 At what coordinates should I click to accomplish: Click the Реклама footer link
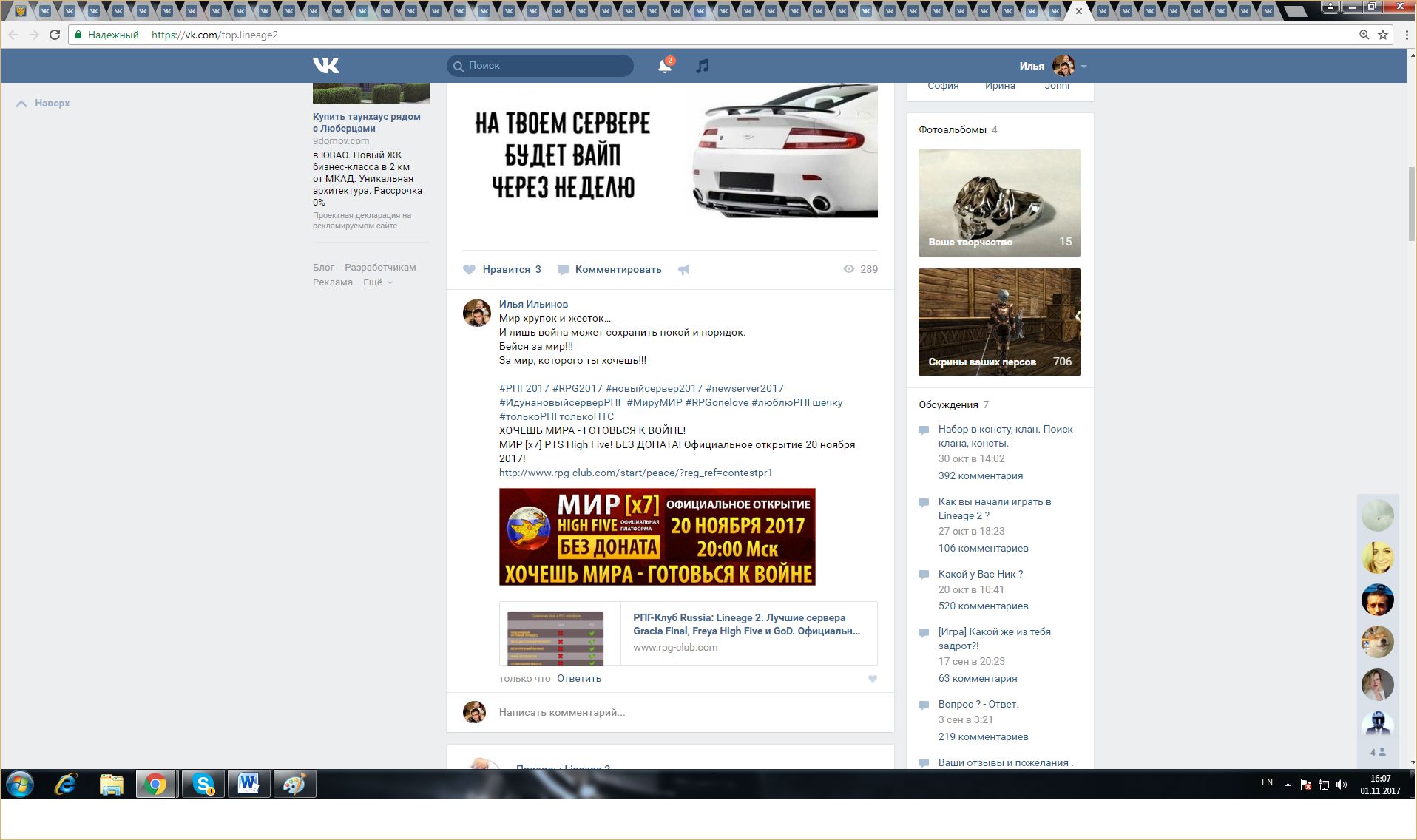(x=333, y=282)
